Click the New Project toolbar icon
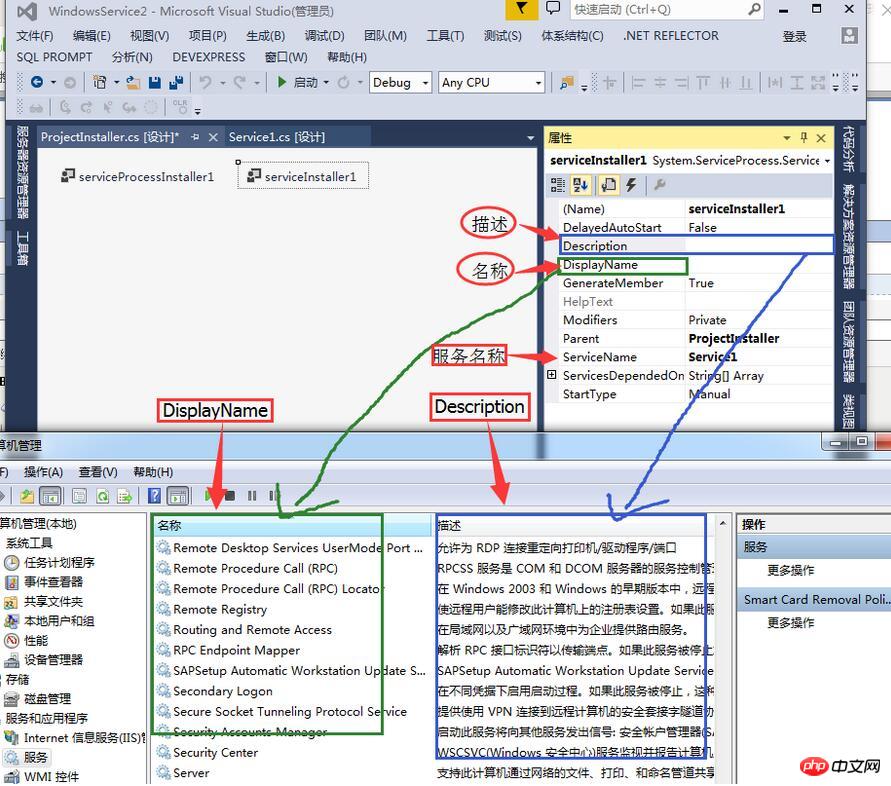Screen dimensions: 891x786 click(x=99, y=82)
